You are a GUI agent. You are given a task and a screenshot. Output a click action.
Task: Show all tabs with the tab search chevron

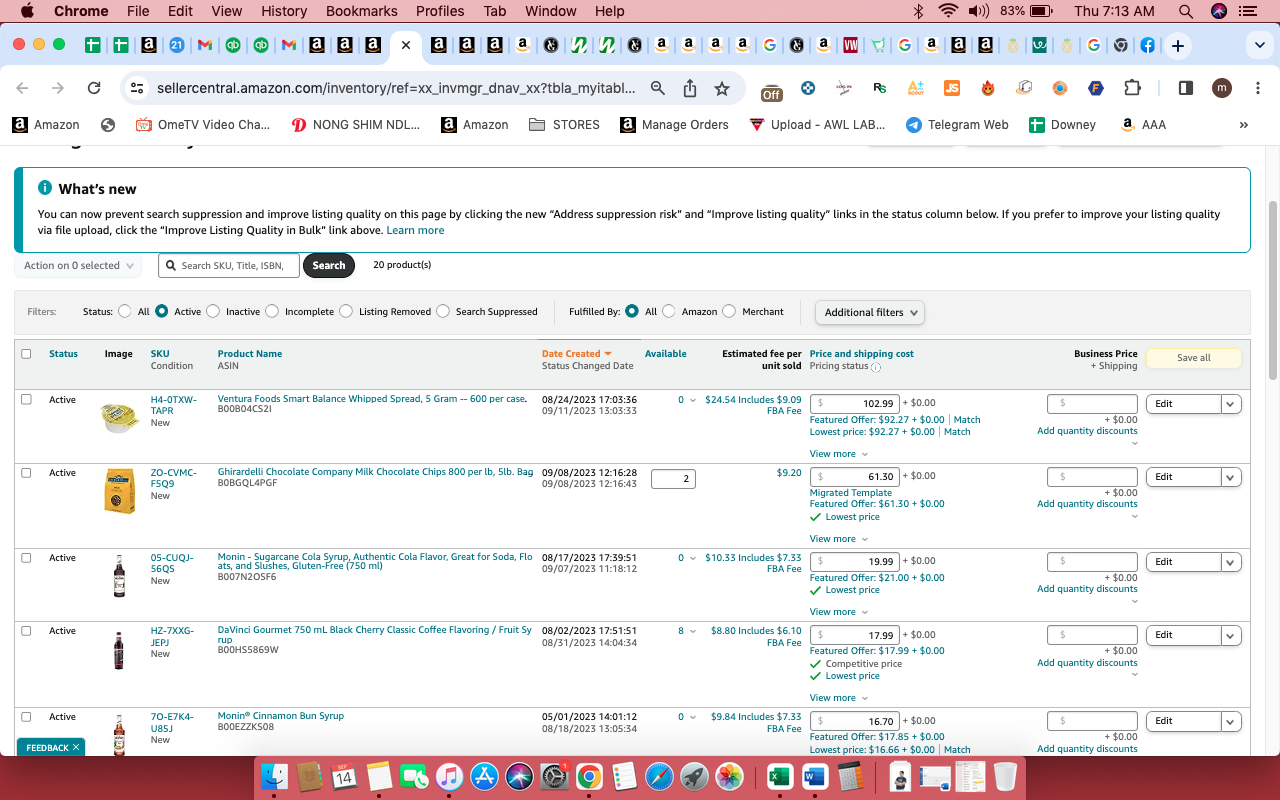[1259, 46]
